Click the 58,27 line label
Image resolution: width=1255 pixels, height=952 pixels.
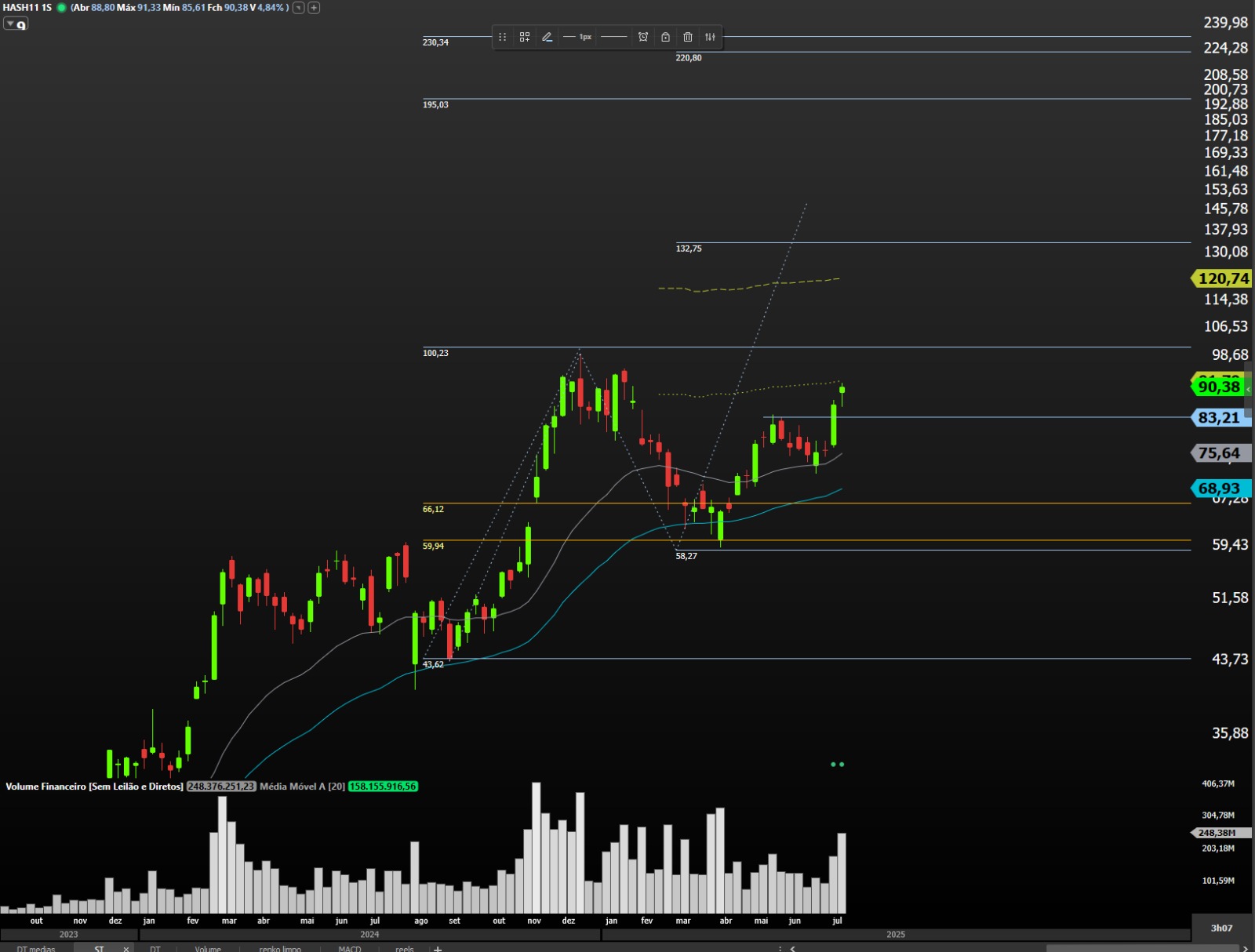pos(686,556)
